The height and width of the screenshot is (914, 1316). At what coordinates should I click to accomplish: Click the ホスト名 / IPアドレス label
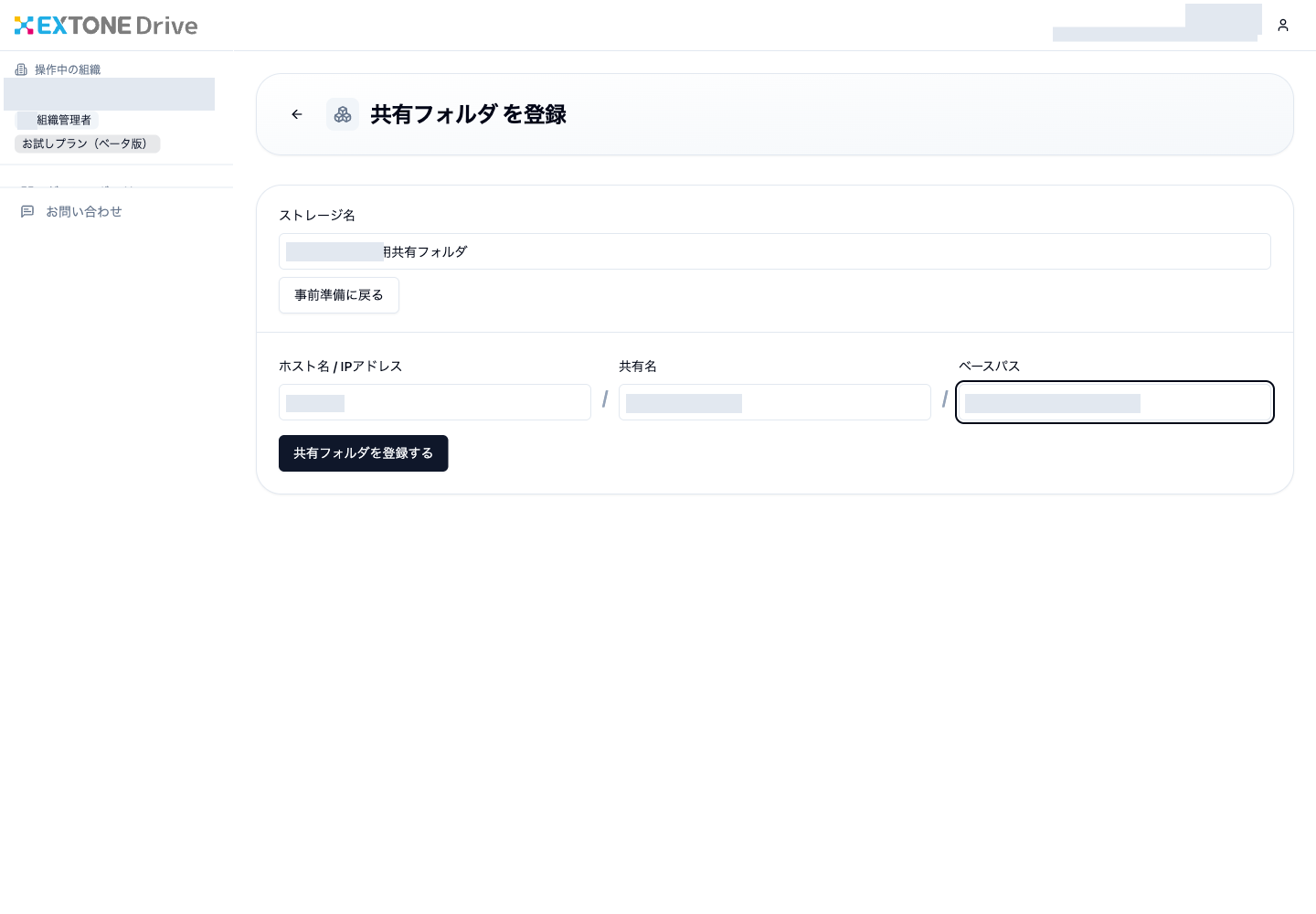(340, 366)
